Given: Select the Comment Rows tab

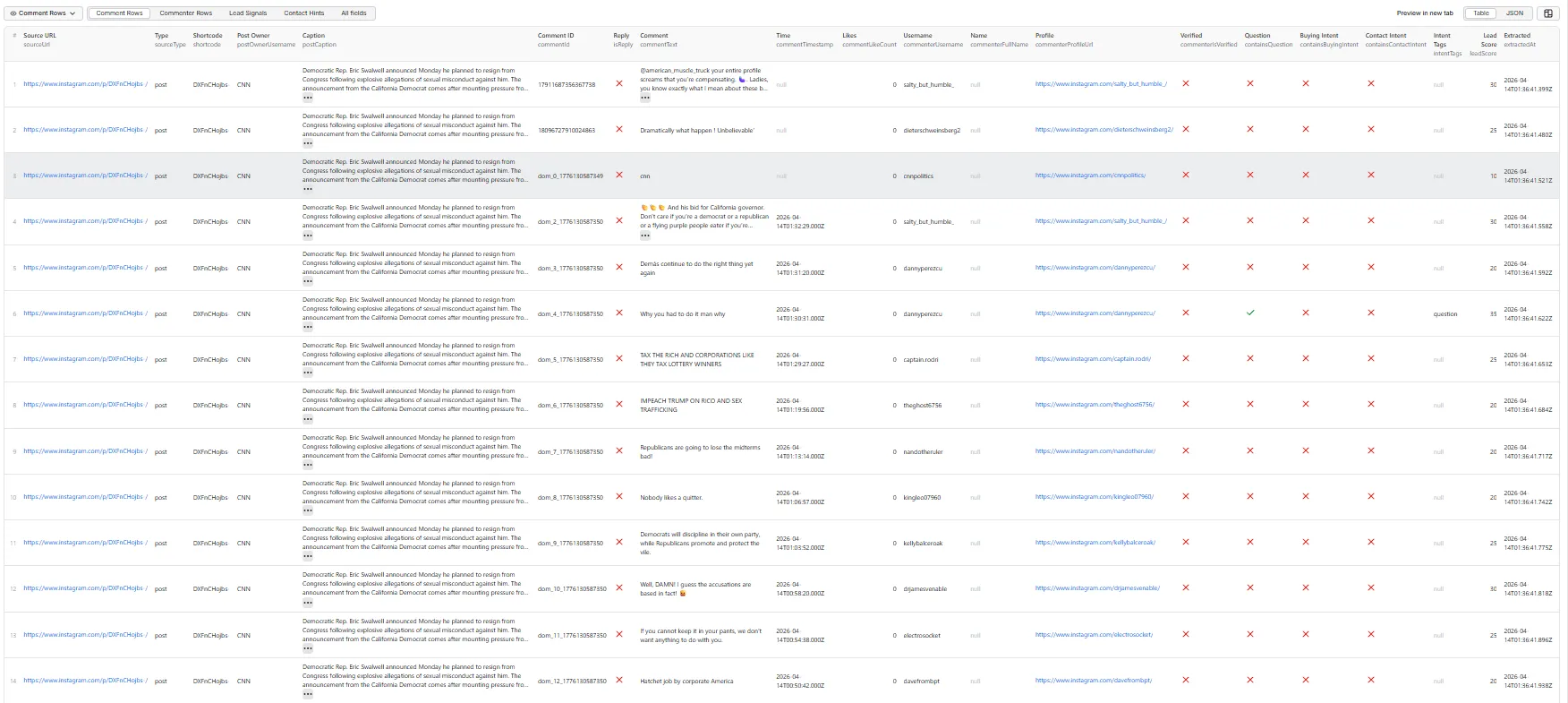Looking at the screenshot, I should [x=119, y=13].
